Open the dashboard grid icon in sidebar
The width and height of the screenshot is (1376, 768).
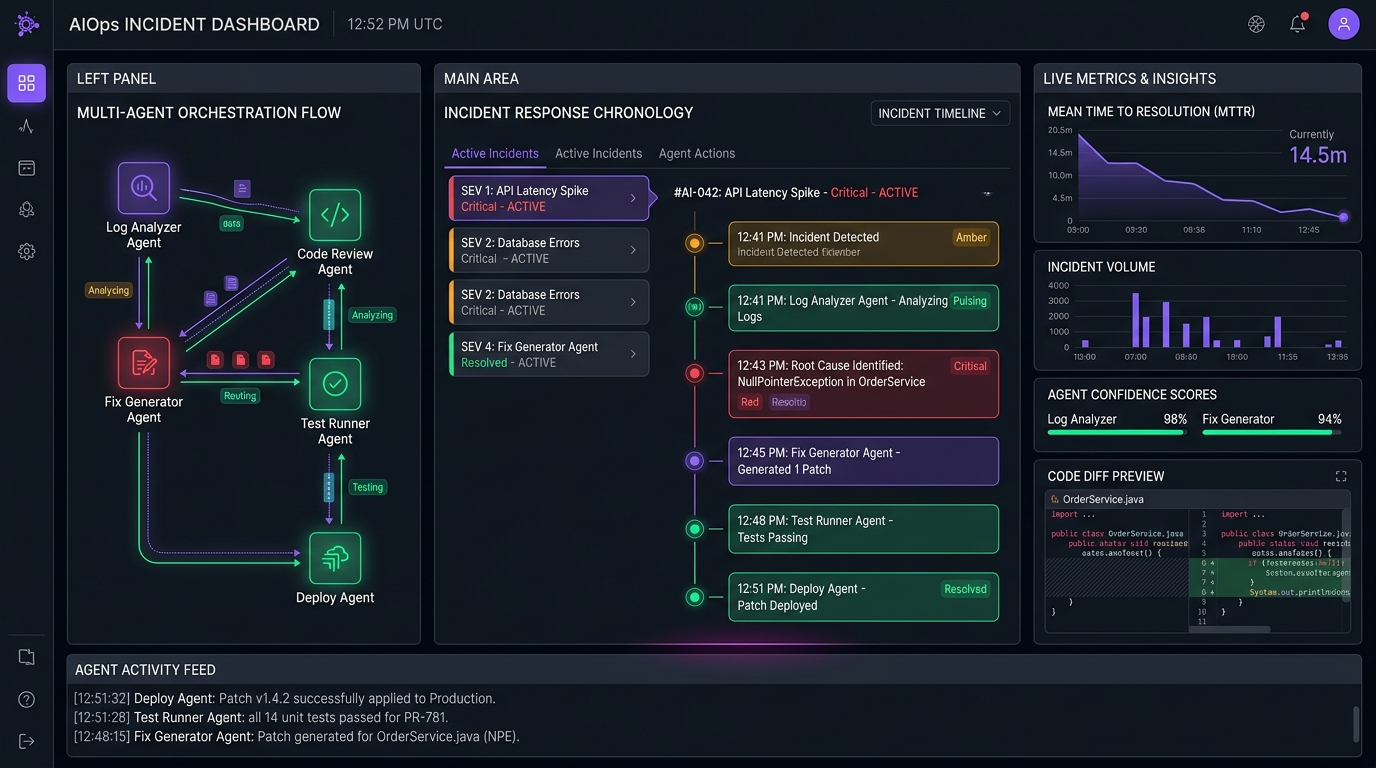(26, 83)
